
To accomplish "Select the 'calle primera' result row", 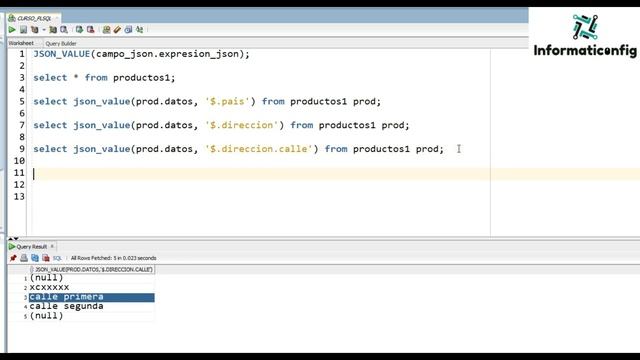I will pyautogui.click(x=91, y=297).
